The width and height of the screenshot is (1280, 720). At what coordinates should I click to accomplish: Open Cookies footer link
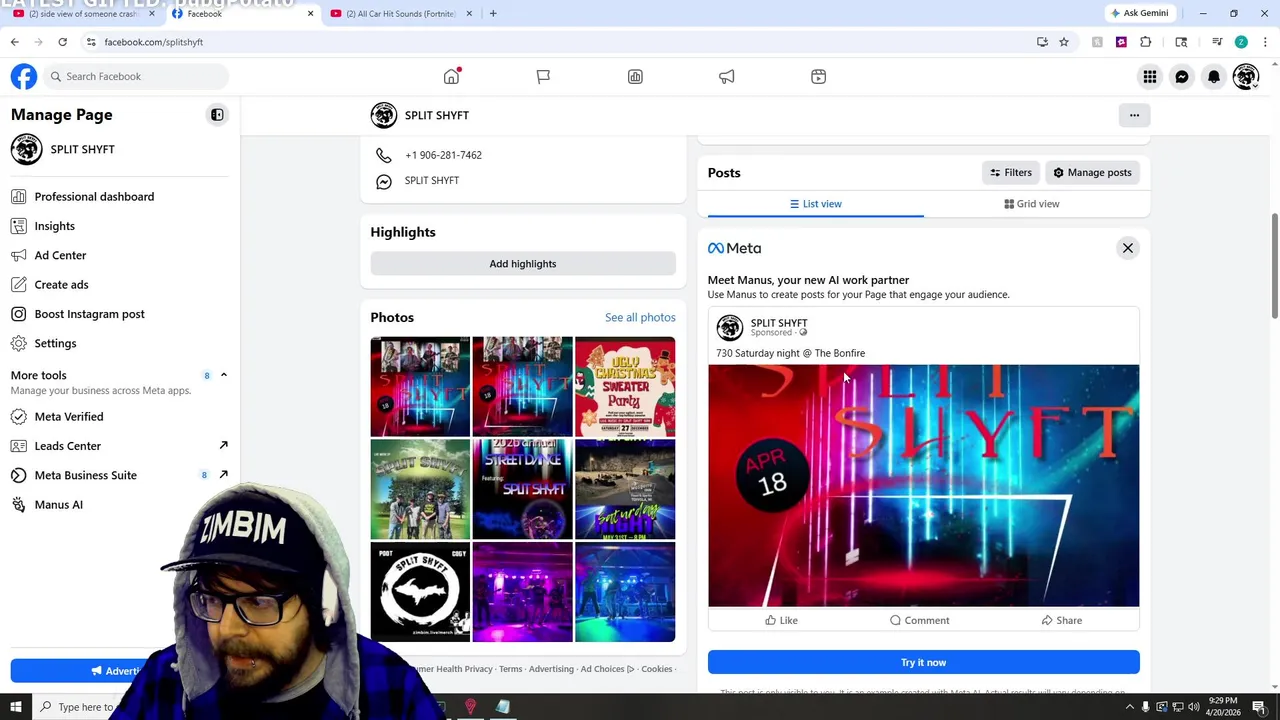point(657,669)
